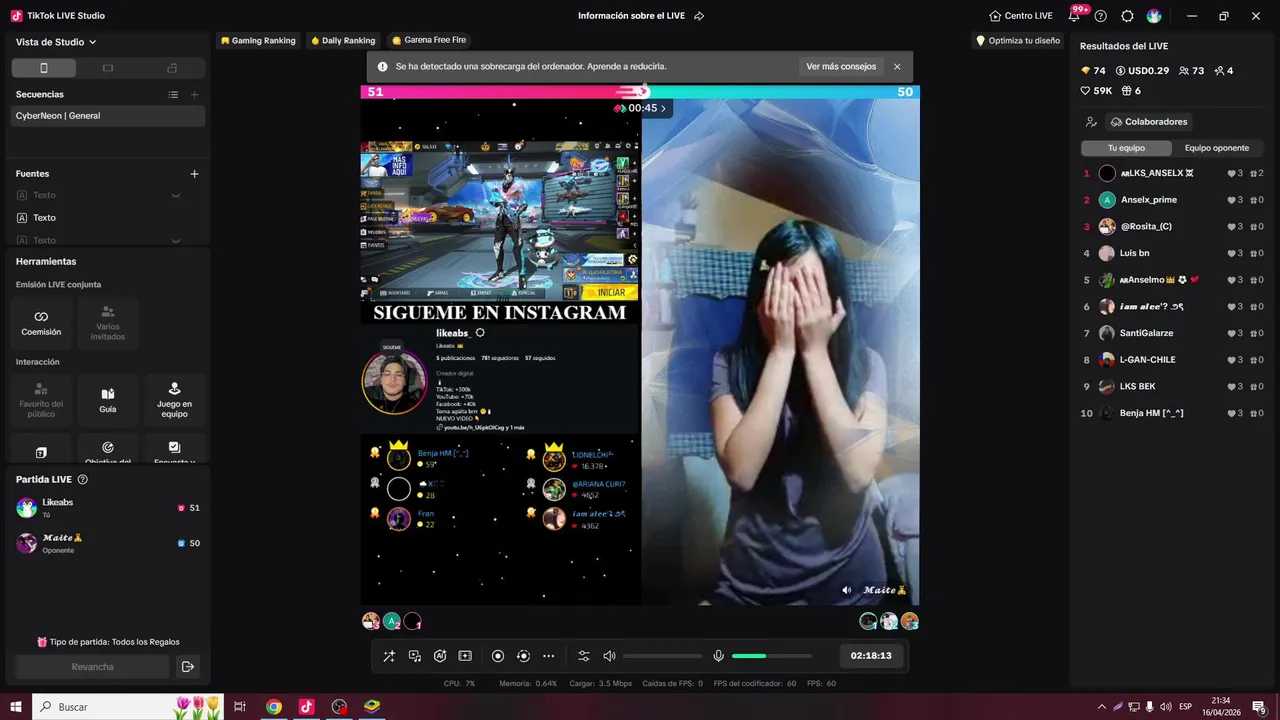Expand the Vista de Studio dropdown
1280x720 pixels.
tap(56, 42)
